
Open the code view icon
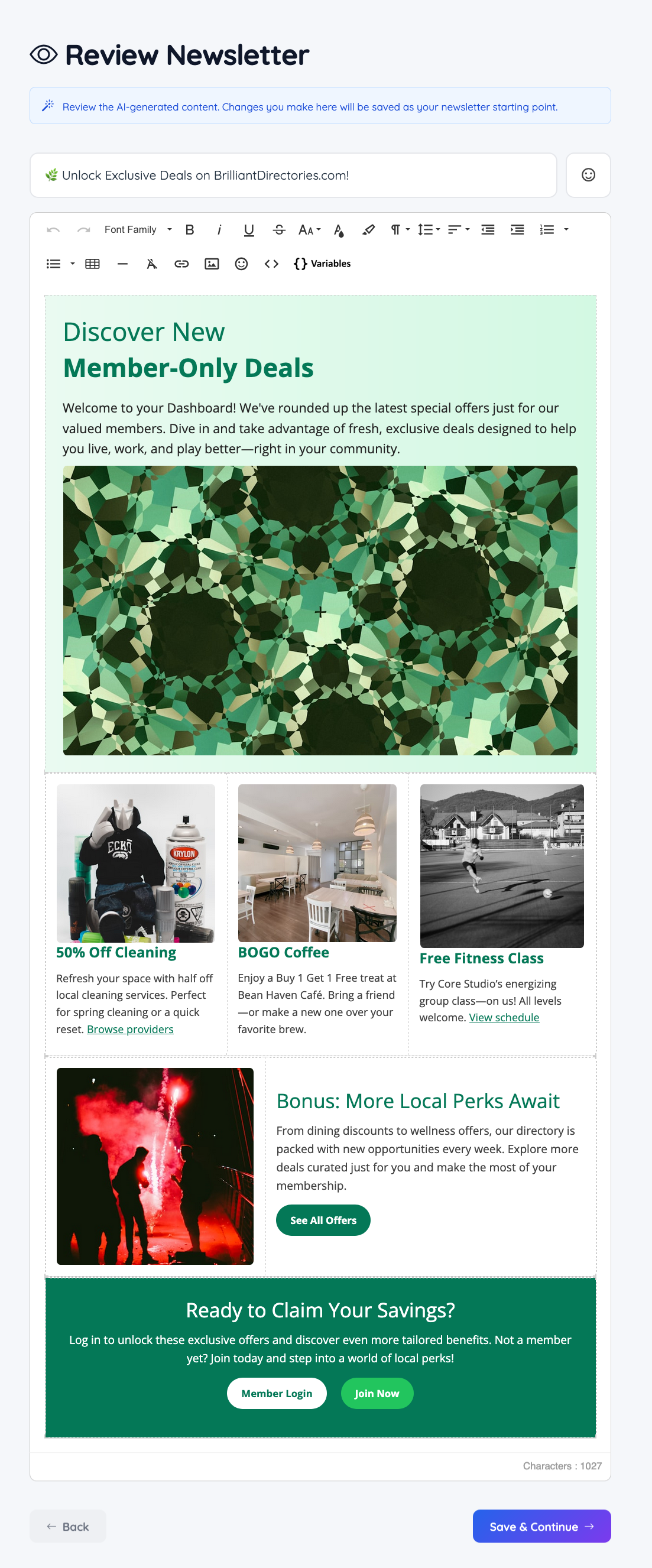coord(271,264)
